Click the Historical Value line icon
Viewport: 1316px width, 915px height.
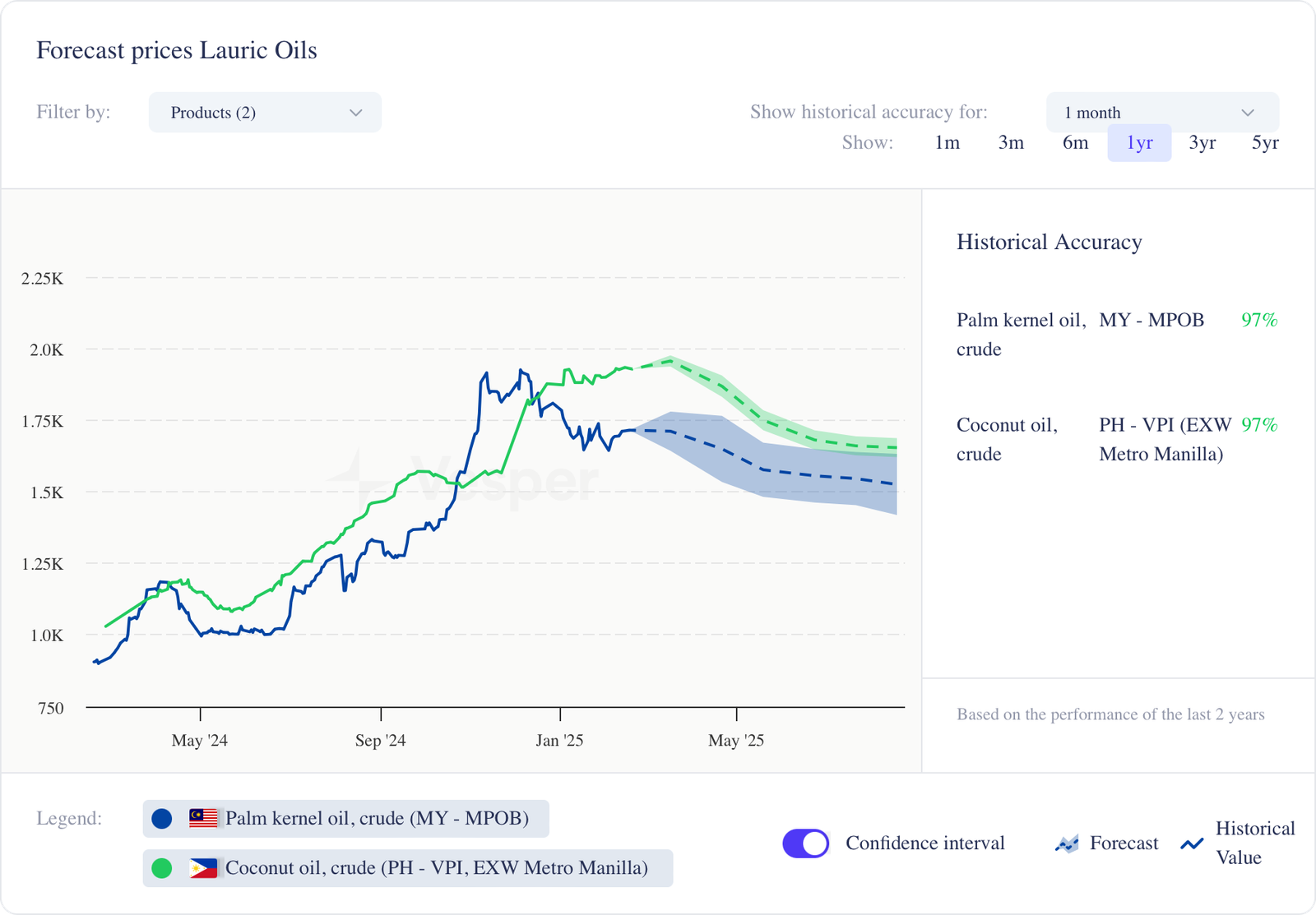tap(1192, 843)
